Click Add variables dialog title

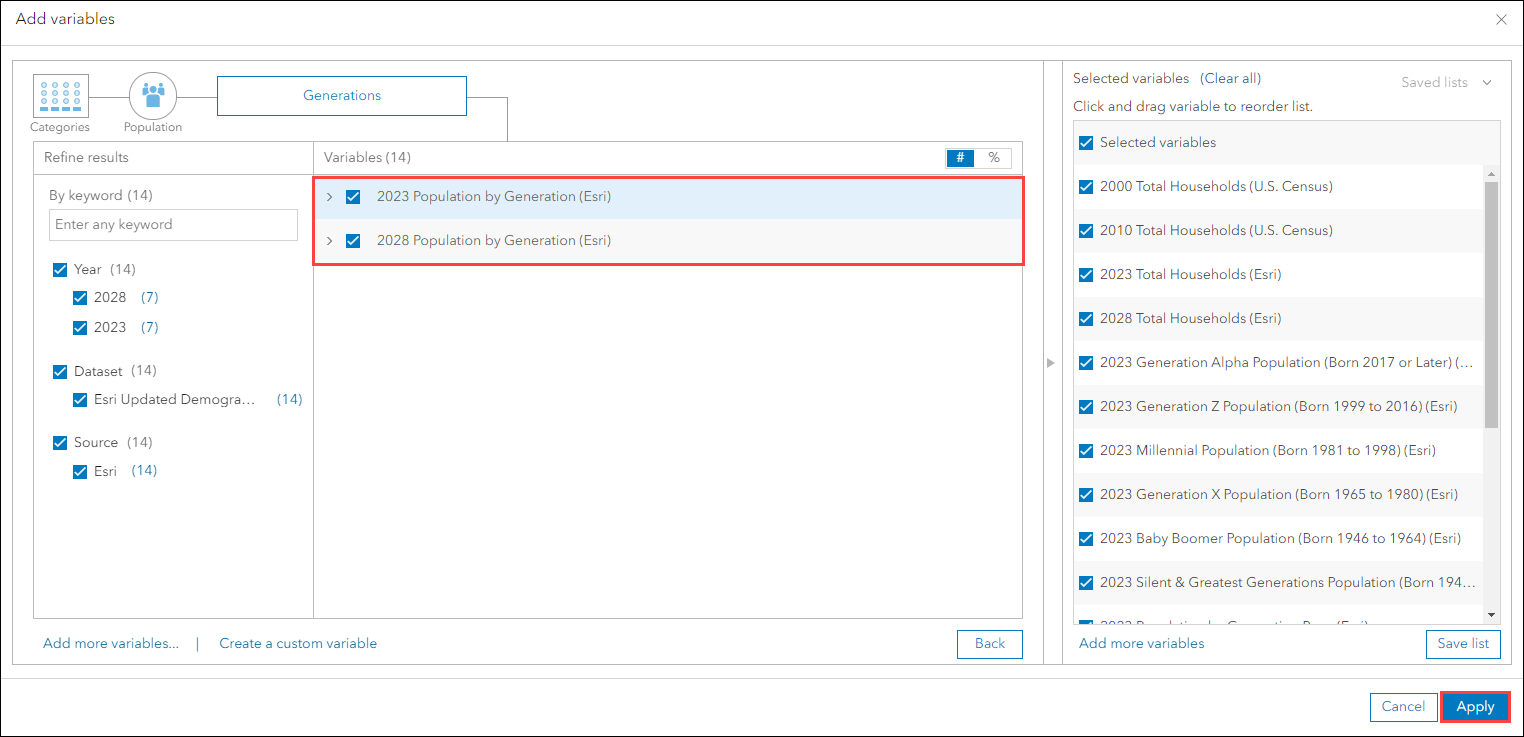(65, 19)
